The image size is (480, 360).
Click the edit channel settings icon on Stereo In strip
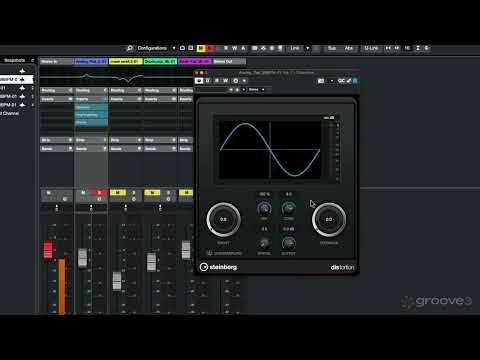[x=65, y=199]
